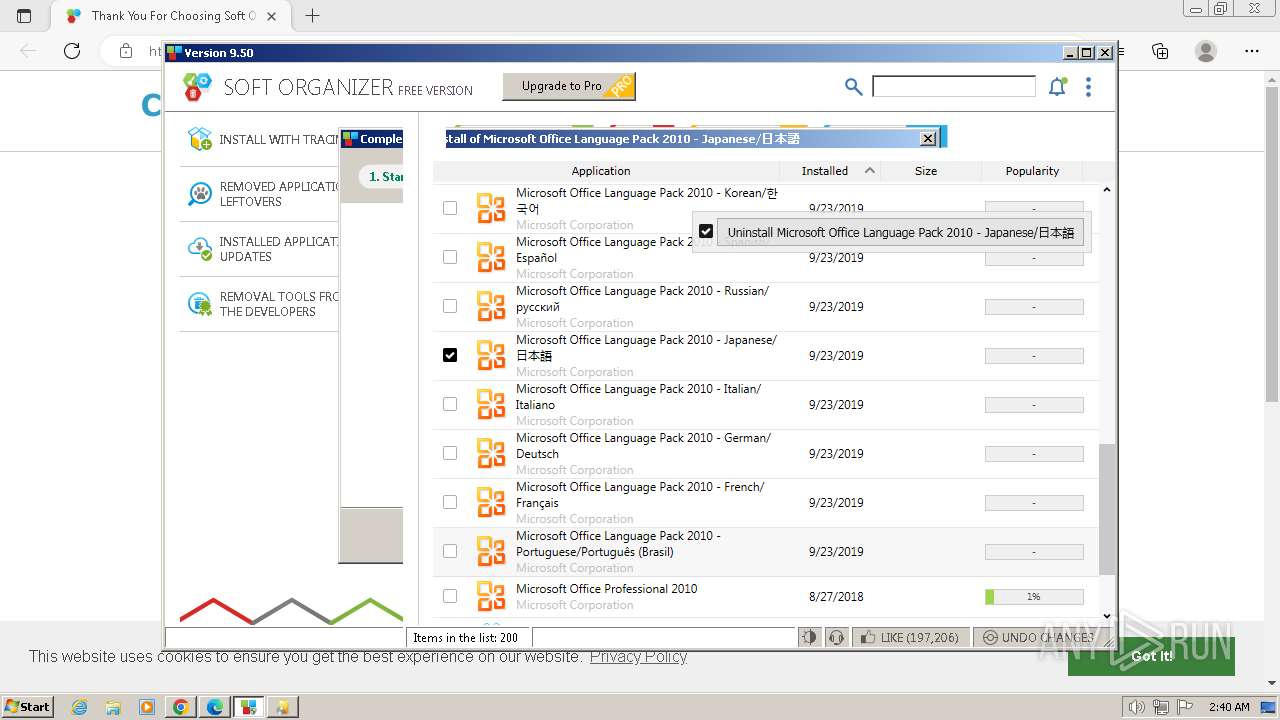Open the Privacy Policy link
Viewport: 1280px width, 720px height.
tap(638, 656)
